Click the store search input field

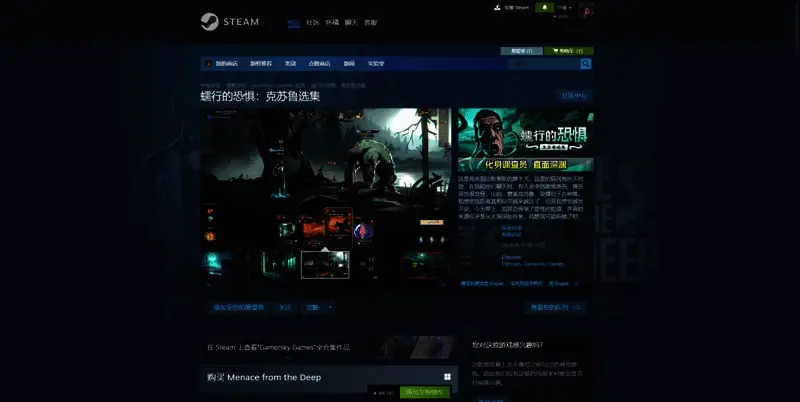542,64
